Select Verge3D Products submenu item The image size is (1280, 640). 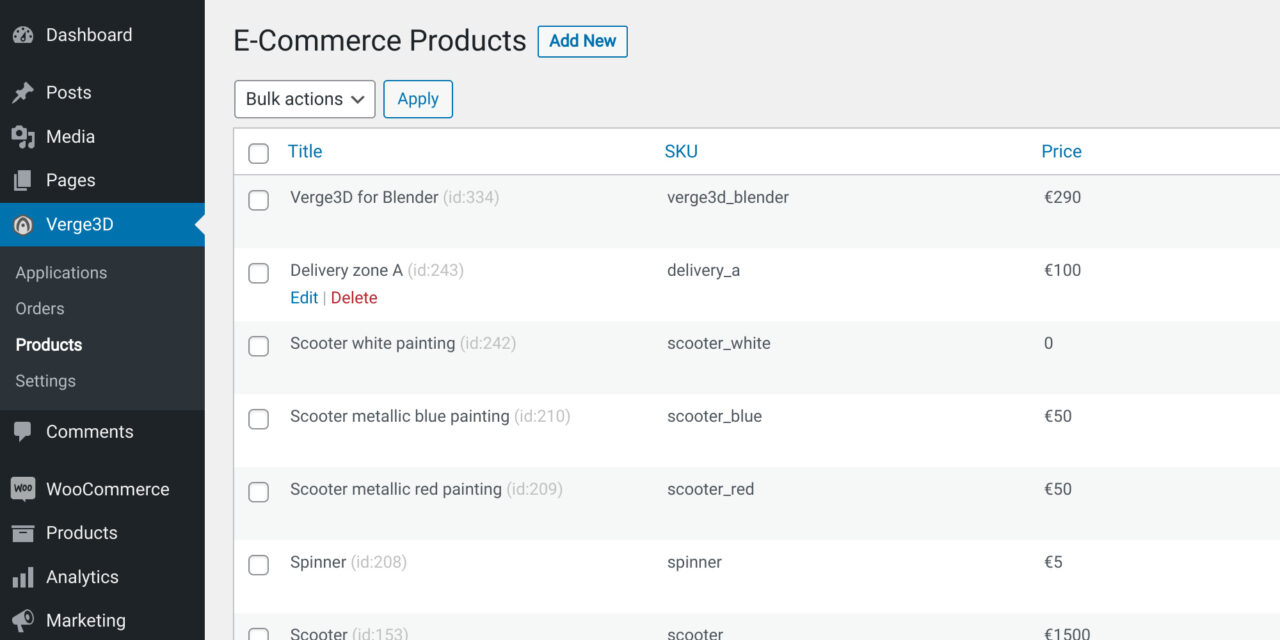pos(49,345)
